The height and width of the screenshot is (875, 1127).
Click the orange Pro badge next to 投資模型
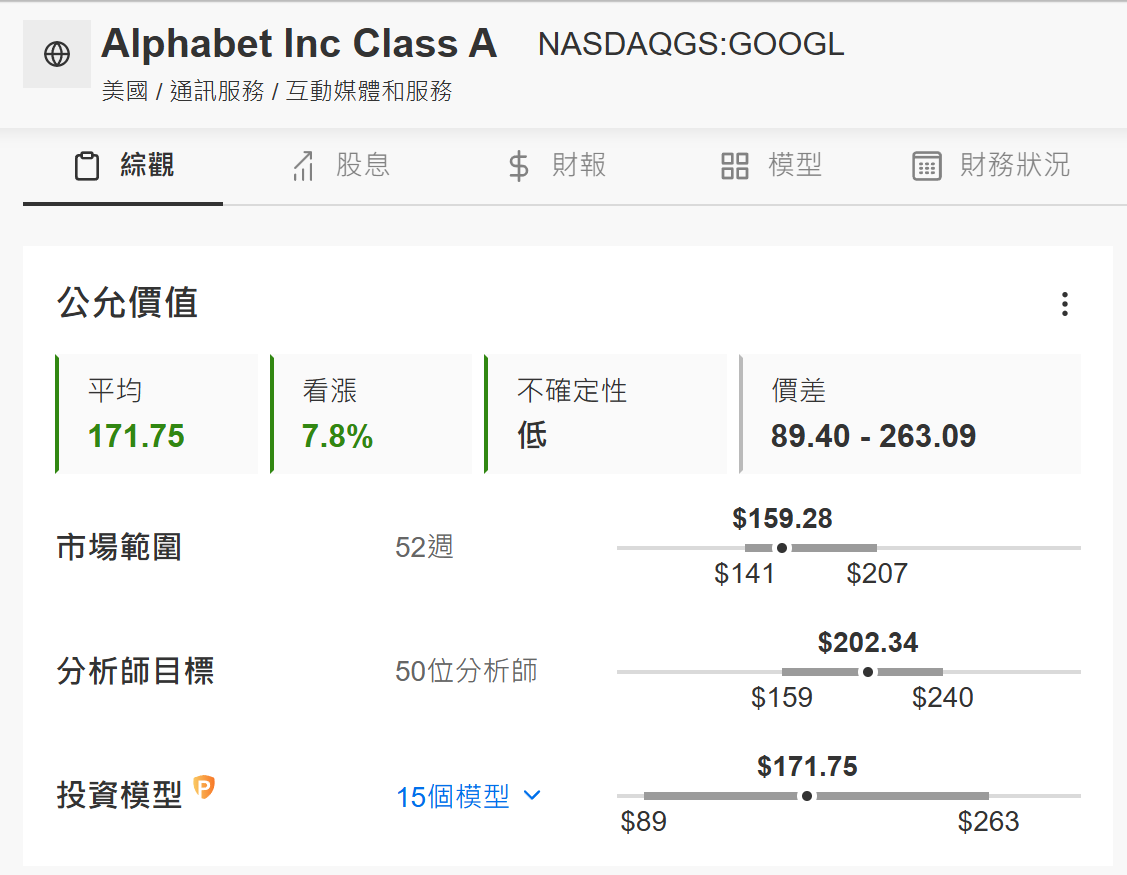tap(204, 788)
